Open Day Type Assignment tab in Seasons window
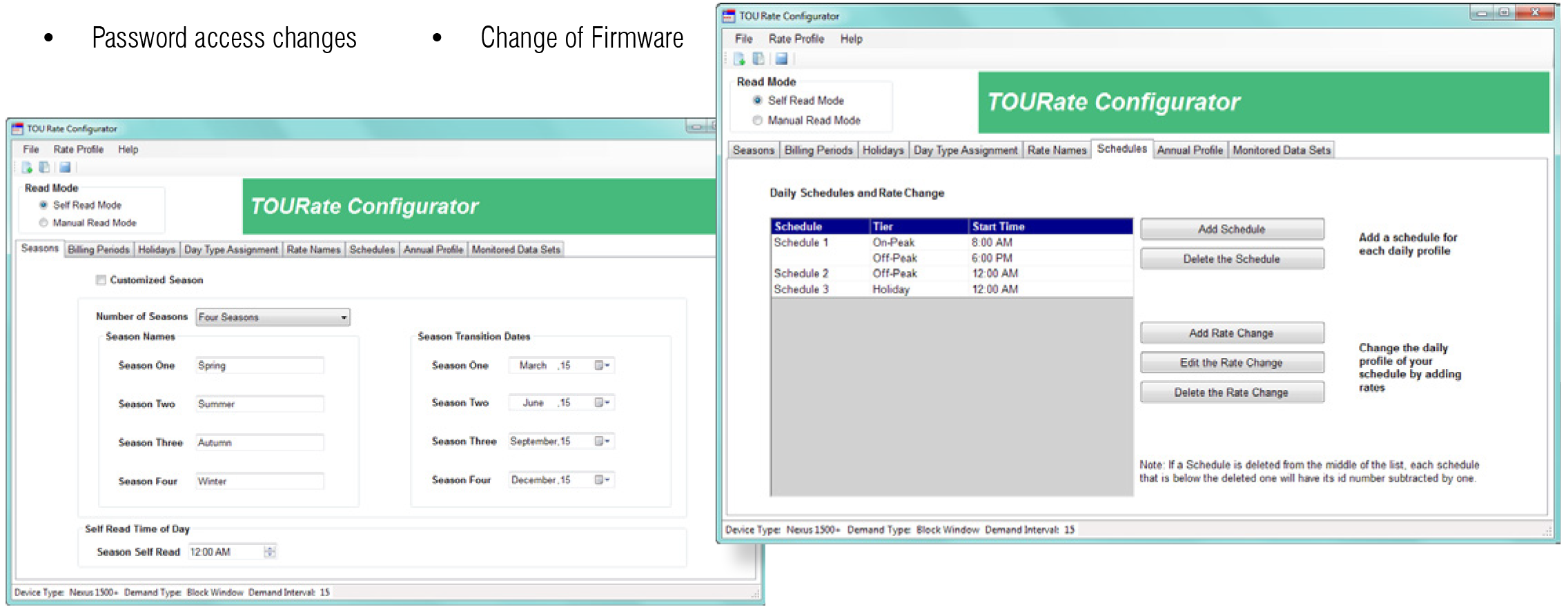 point(231,249)
